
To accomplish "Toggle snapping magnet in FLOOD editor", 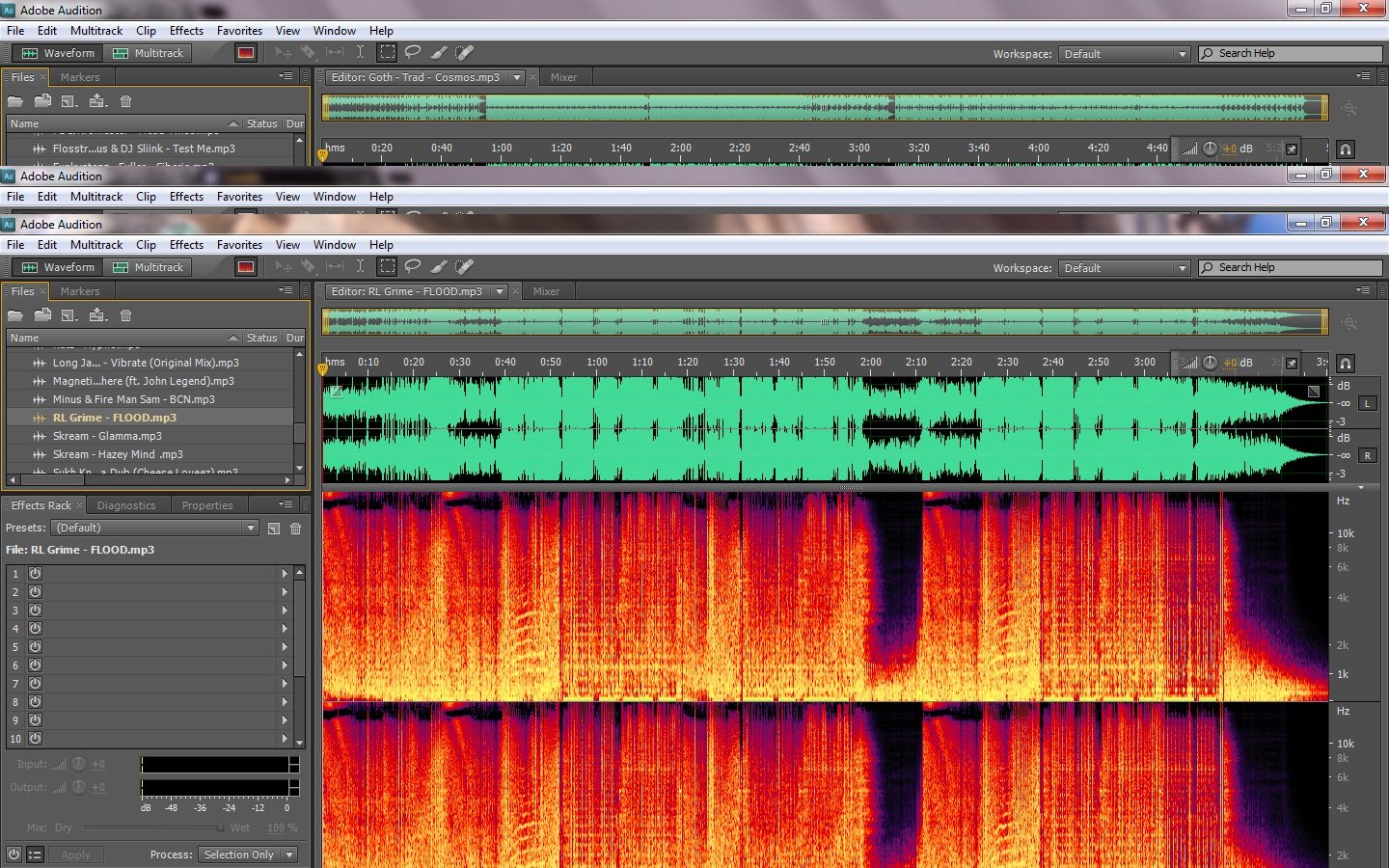I will [x=1346, y=364].
